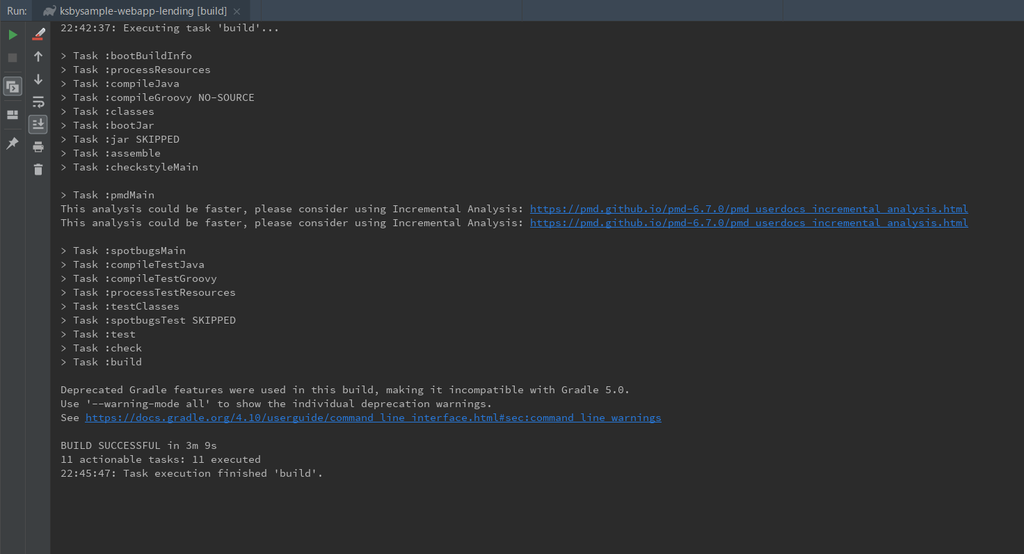Click the 'Task :compileJava' line
Image resolution: width=1024 pixels, height=554 pixels.
pyautogui.click(x=120, y=84)
